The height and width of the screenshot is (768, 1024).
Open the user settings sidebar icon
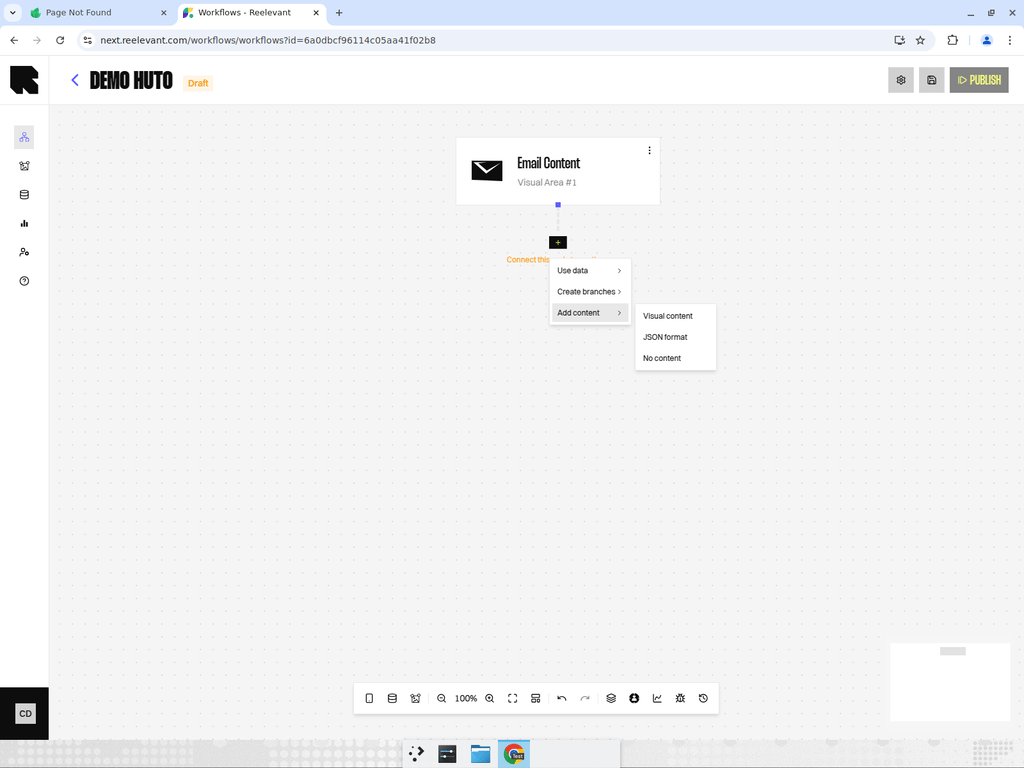(x=24, y=252)
